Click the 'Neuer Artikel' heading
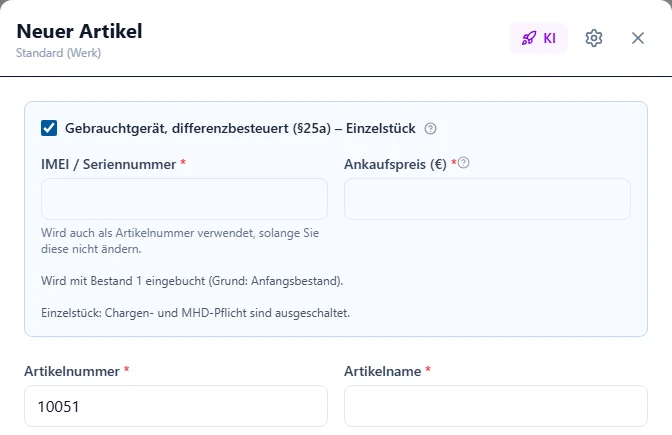The image size is (672, 435). click(x=79, y=31)
